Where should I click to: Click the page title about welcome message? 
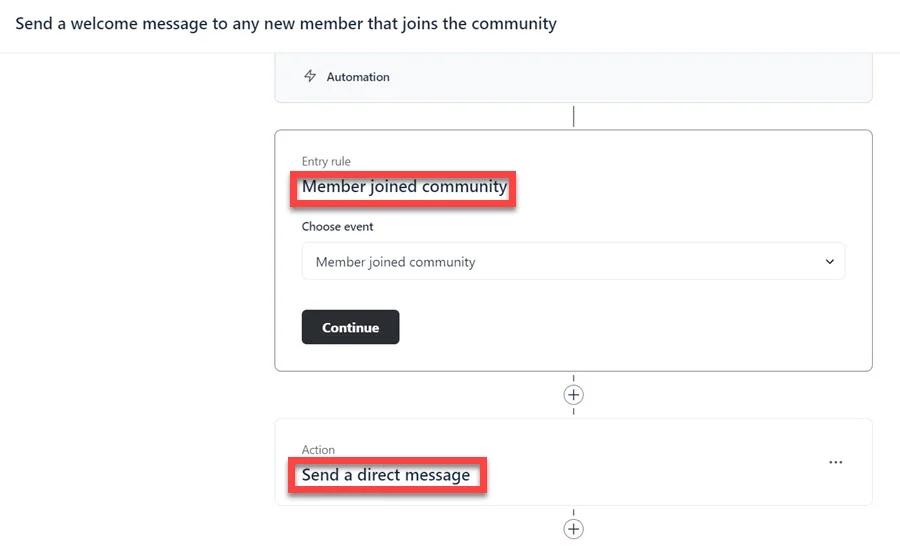click(x=286, y=23)
